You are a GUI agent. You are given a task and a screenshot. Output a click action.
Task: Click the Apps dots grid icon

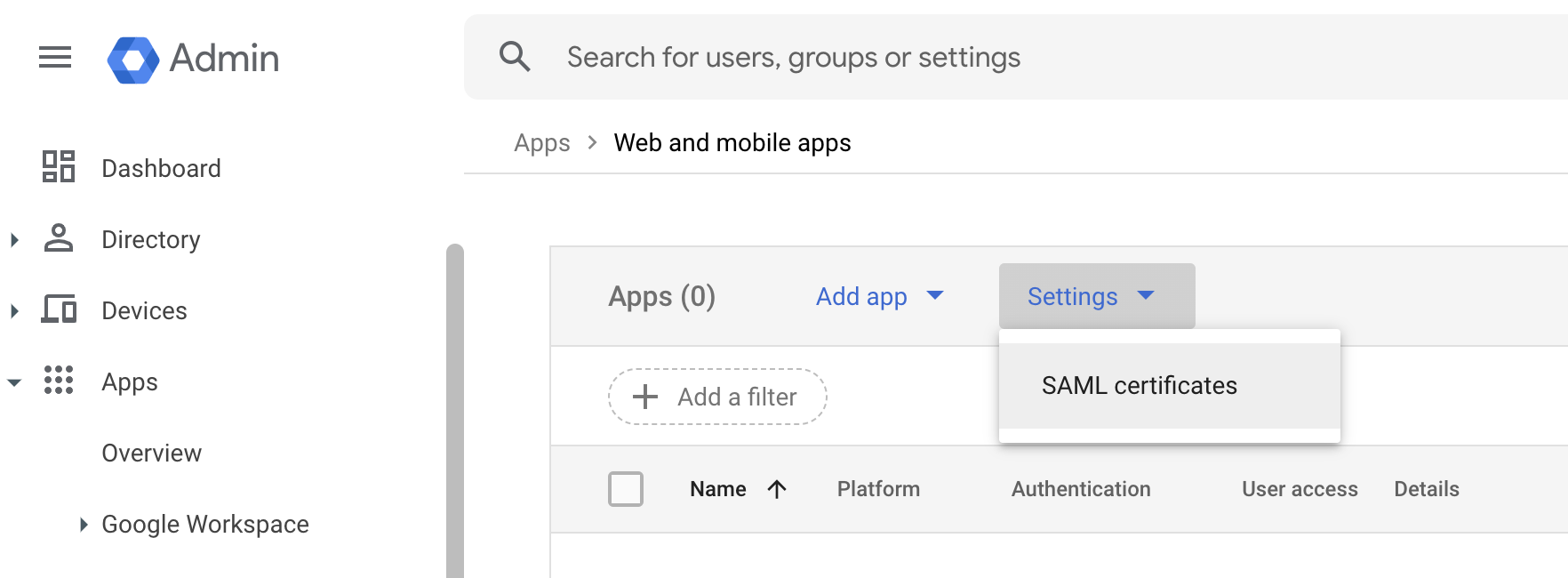click(59, 381)
